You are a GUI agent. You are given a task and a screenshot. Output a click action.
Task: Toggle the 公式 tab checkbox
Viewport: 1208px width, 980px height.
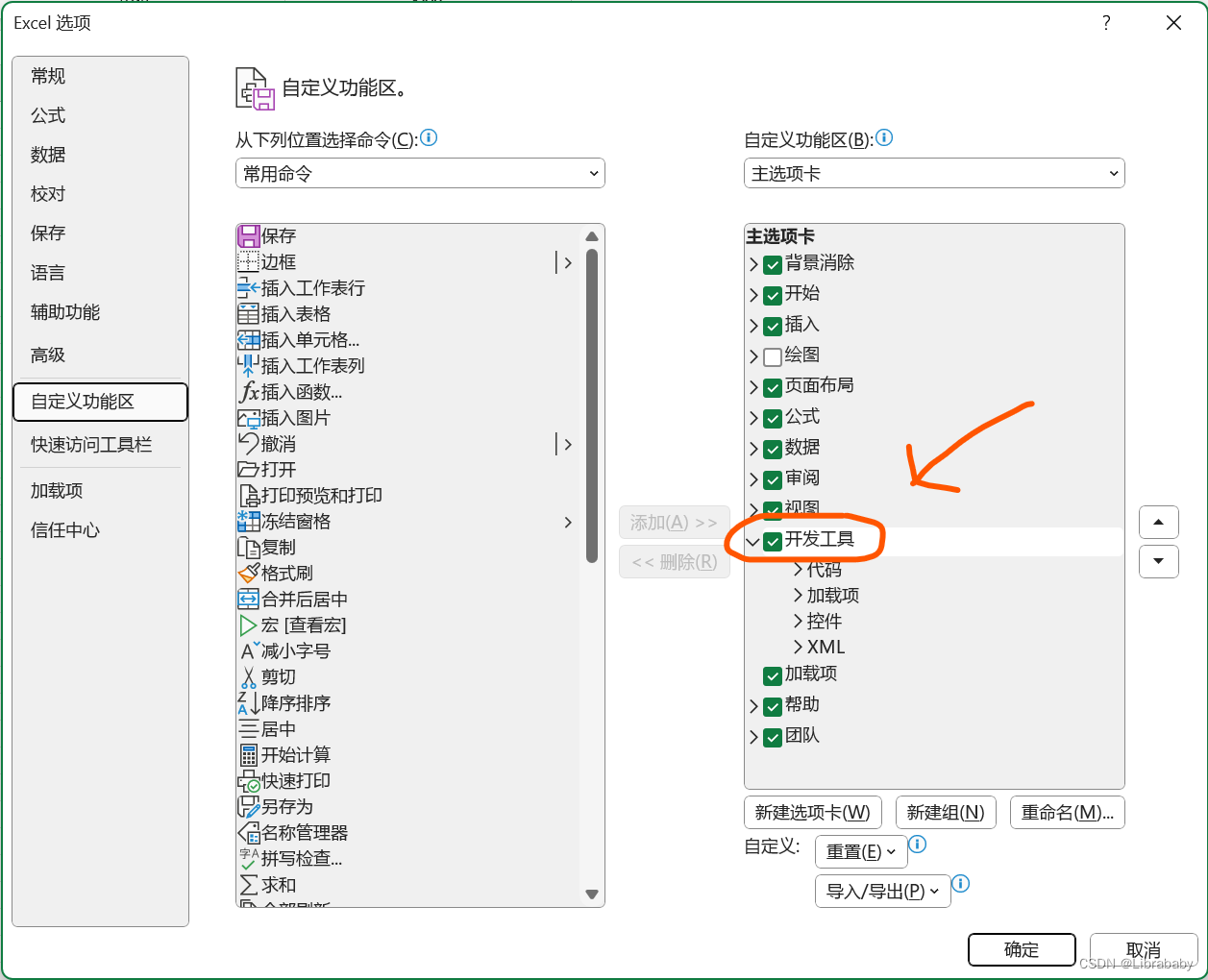773,419
